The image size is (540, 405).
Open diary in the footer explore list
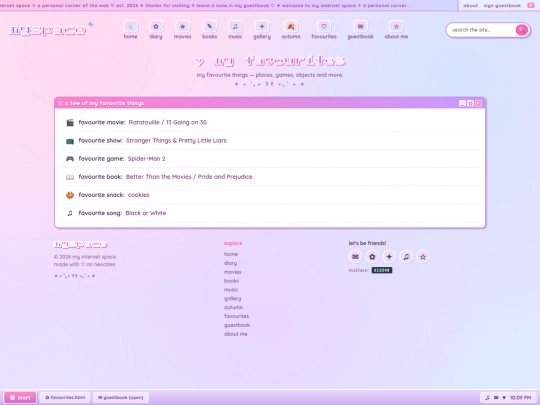coord(230,263)
